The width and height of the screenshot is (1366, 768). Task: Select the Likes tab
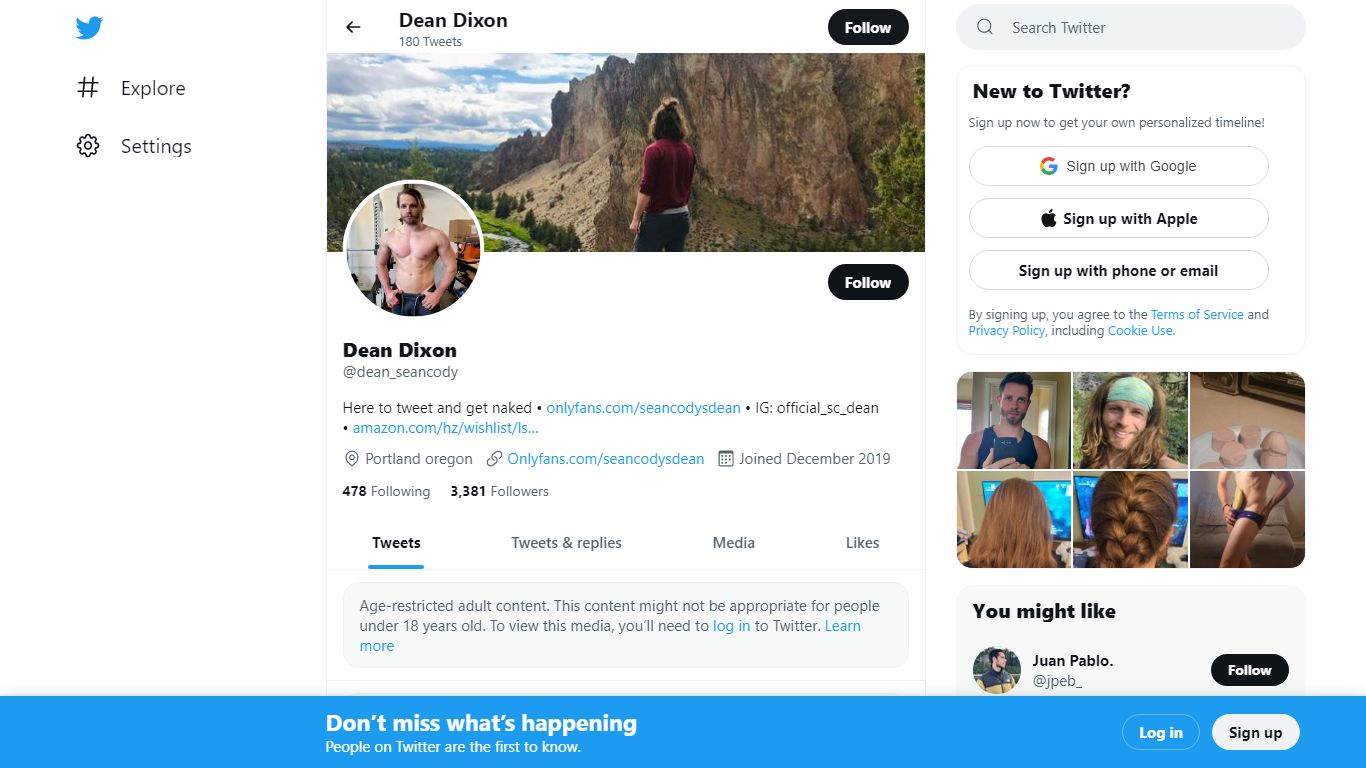click(862, 543)
